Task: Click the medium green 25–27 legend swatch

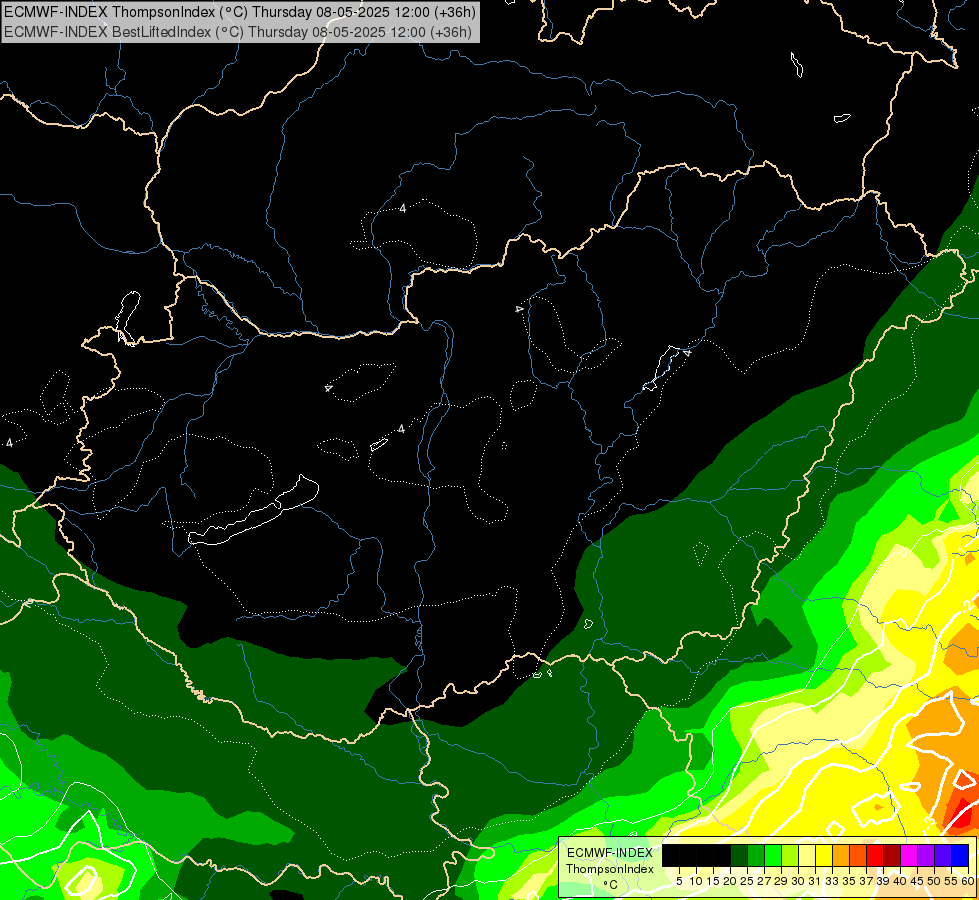Action: pos(755,855)
